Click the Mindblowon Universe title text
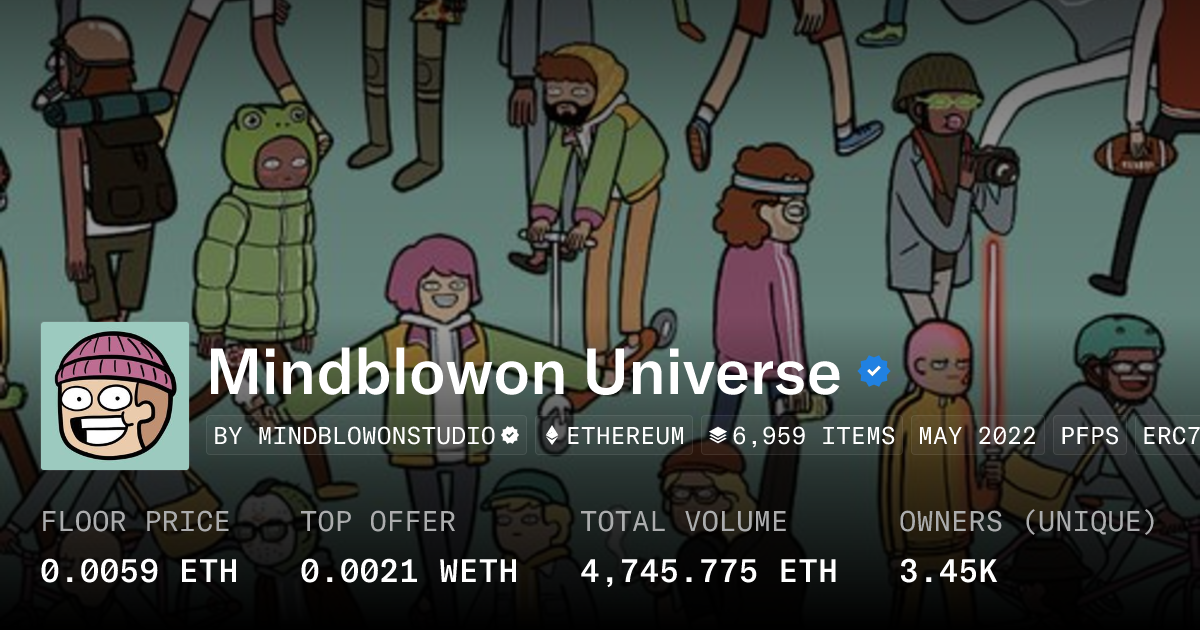The image size is (1200, 630). click(x=524, y=373)
